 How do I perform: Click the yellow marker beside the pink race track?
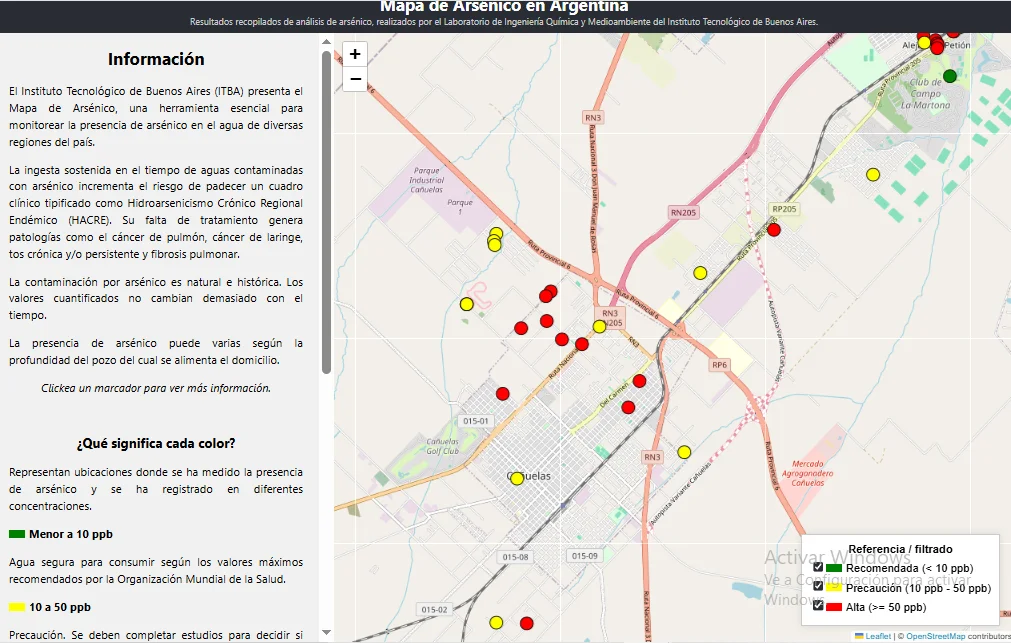pyautogui.click(x=467, y=304)
